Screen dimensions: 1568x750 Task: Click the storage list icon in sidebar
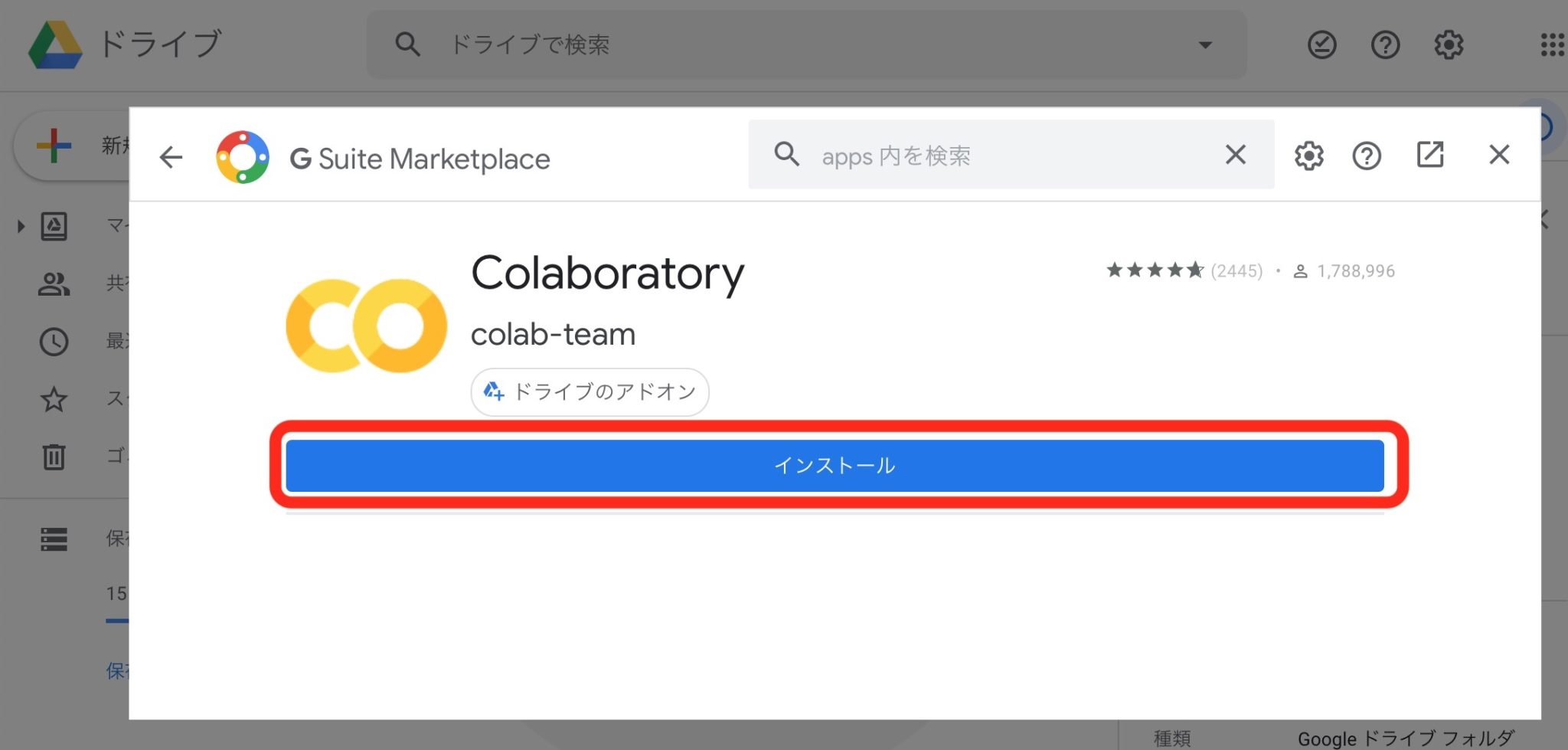(x=54, y=539)
